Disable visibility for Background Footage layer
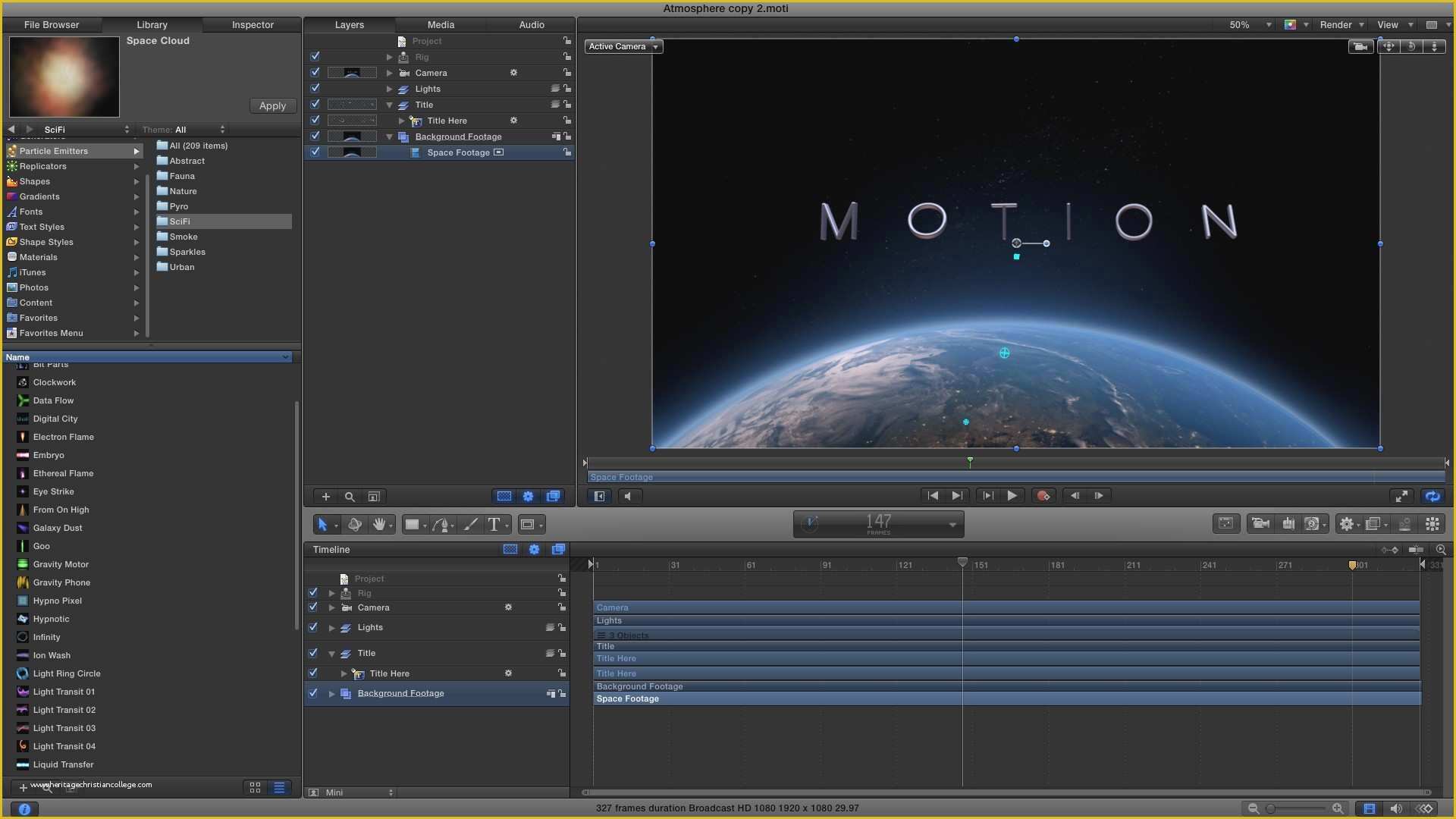The image size is (1456, 819). click(x=315, y=136)
